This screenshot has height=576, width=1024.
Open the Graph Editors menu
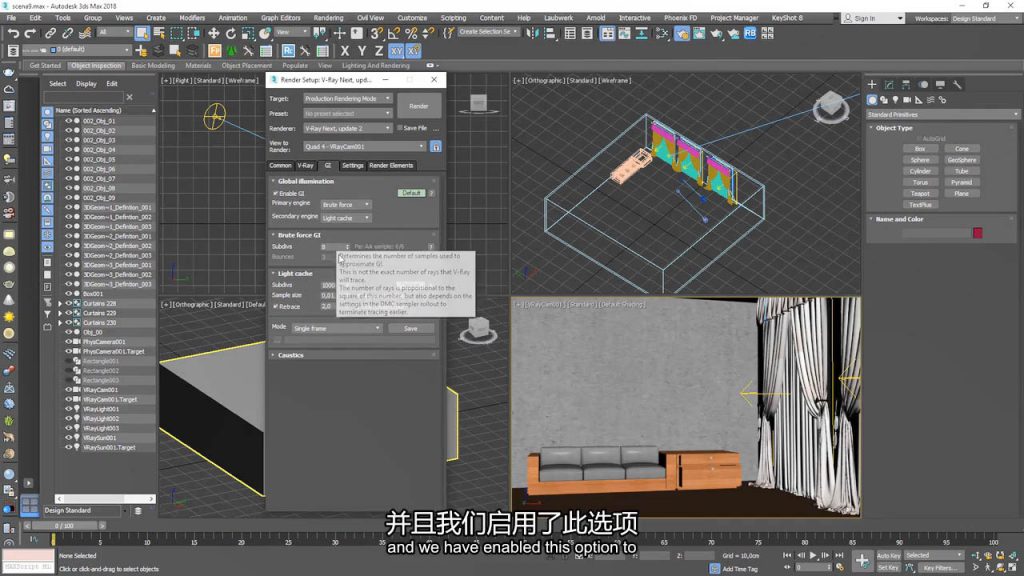coord(281,18)
